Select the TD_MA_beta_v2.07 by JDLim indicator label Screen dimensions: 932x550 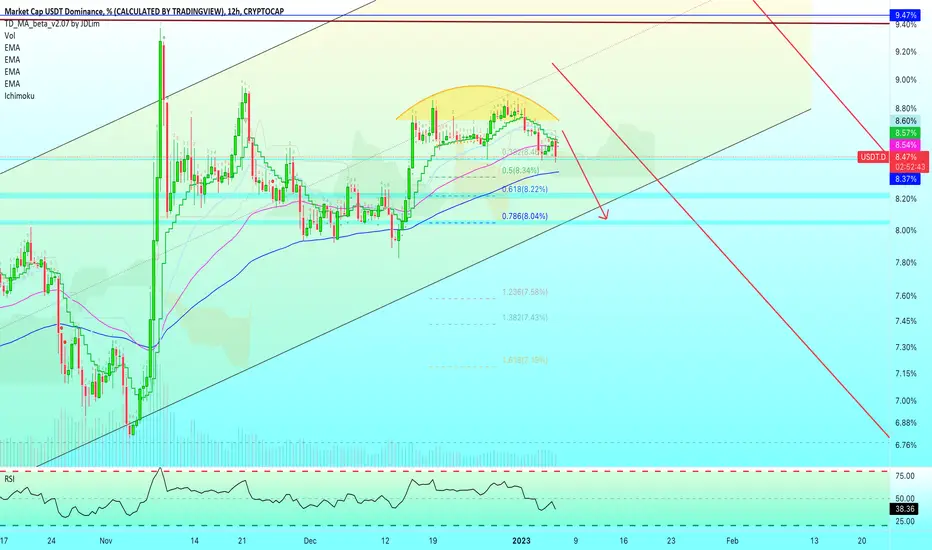coord(52,24)
